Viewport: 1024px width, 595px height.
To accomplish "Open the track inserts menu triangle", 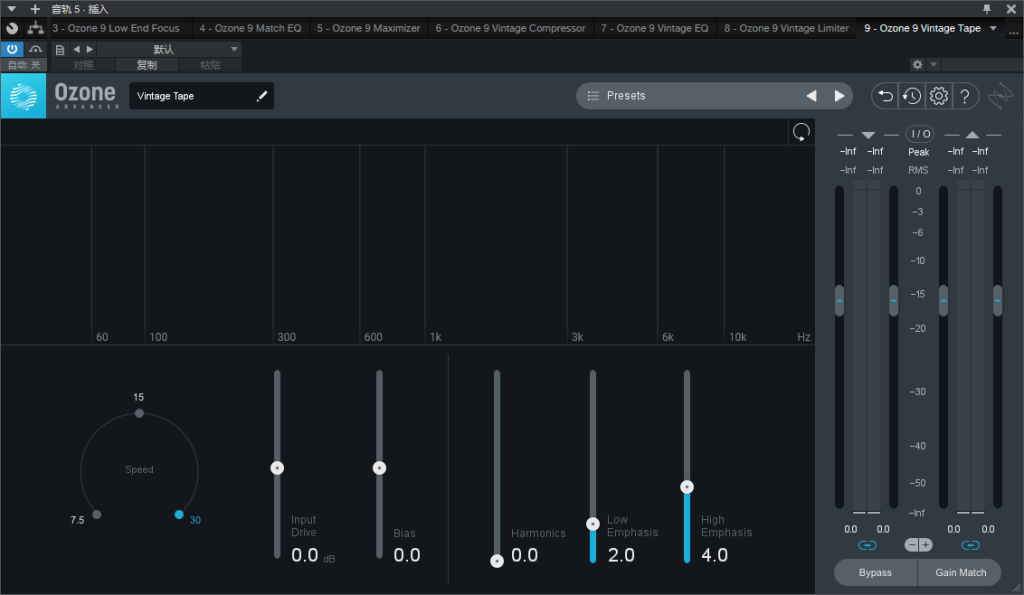I will pos(12,9).
